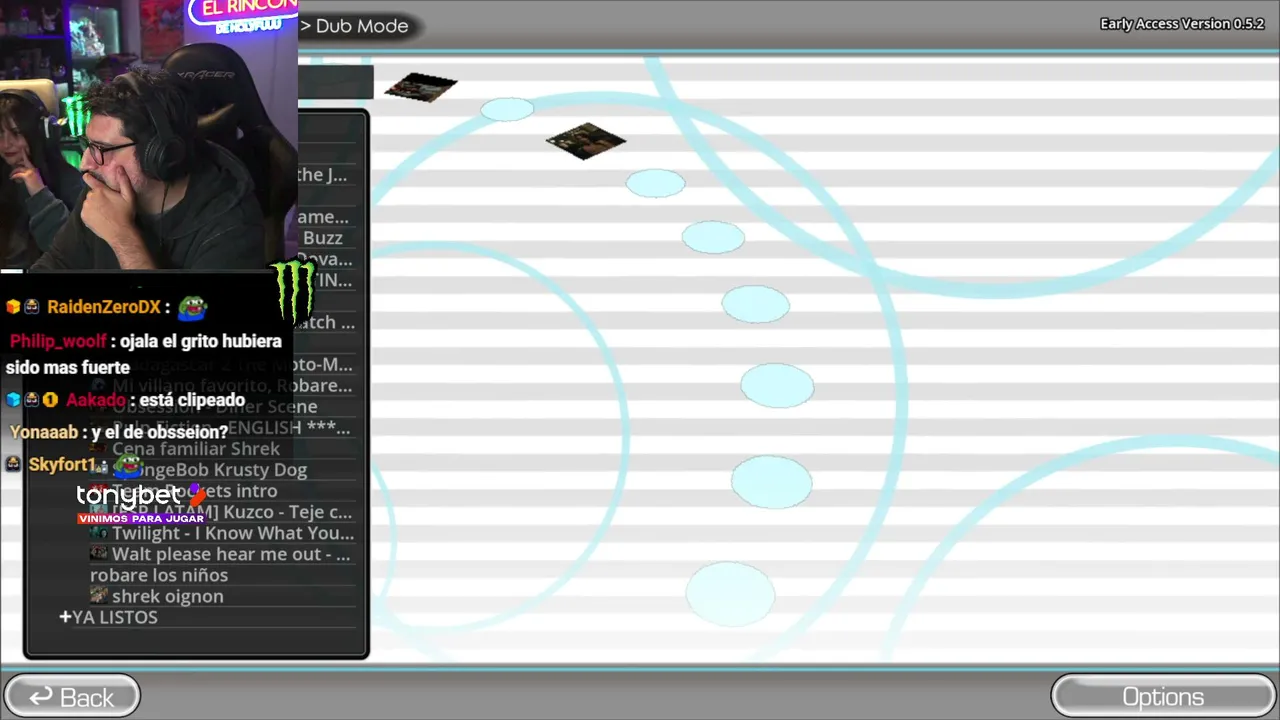Click the Dub Mode breadcrumb label
1280x720 pixels.
tap(362, 26)
